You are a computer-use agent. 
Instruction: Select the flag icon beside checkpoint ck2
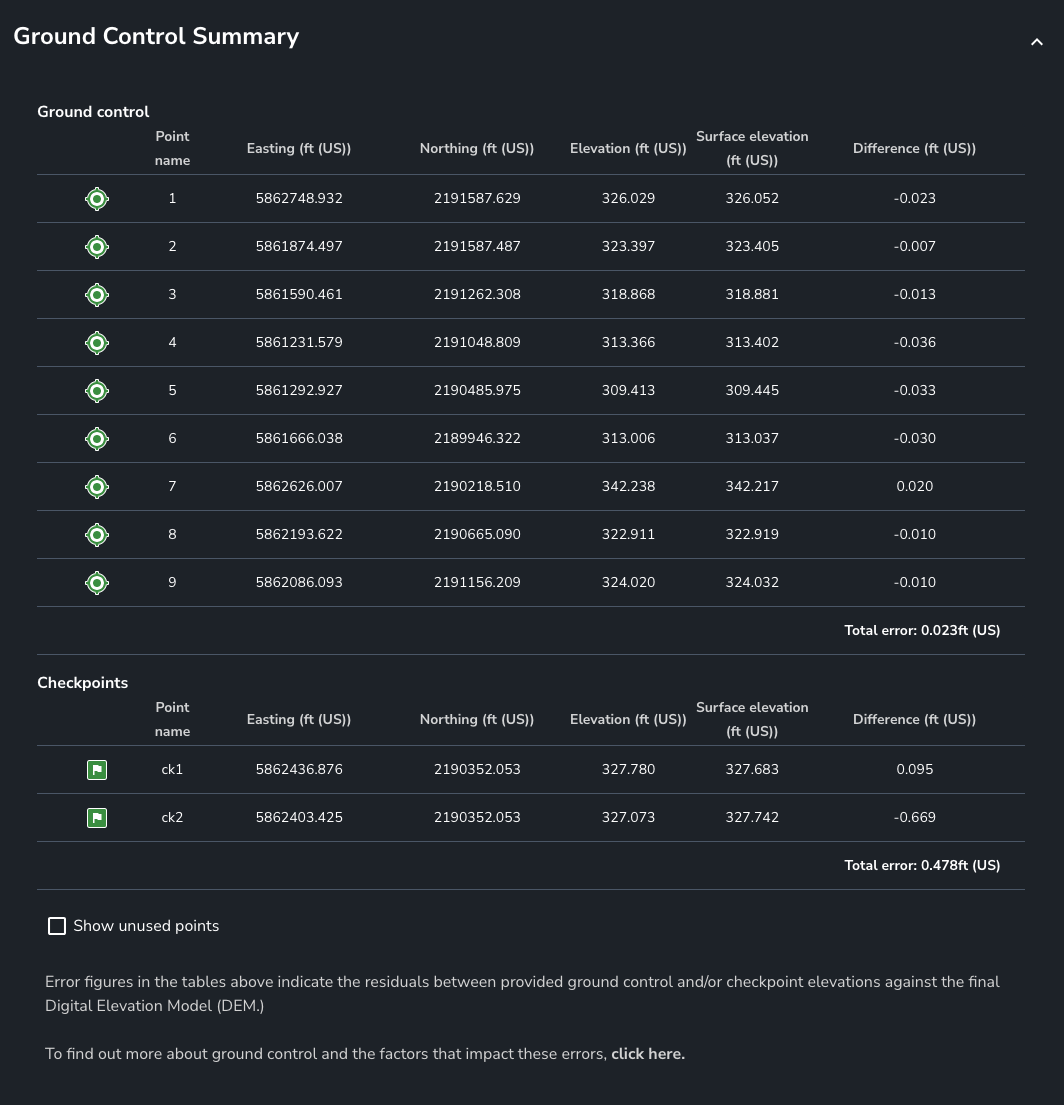click(97, 818)
